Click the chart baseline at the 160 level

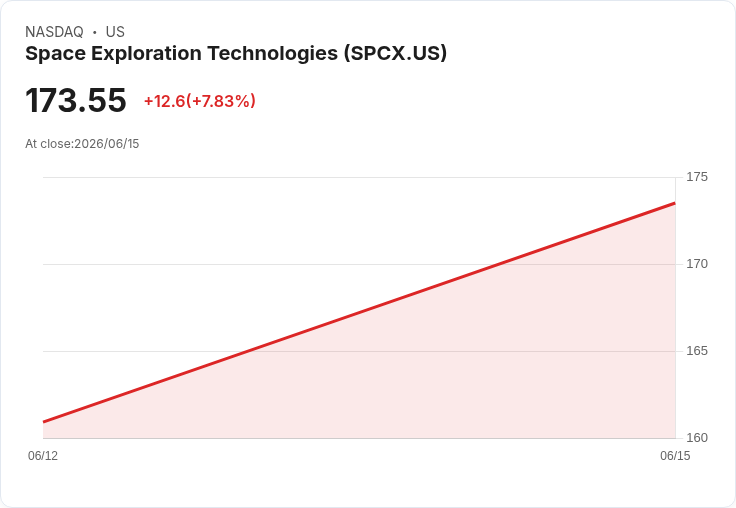[359, 438]
